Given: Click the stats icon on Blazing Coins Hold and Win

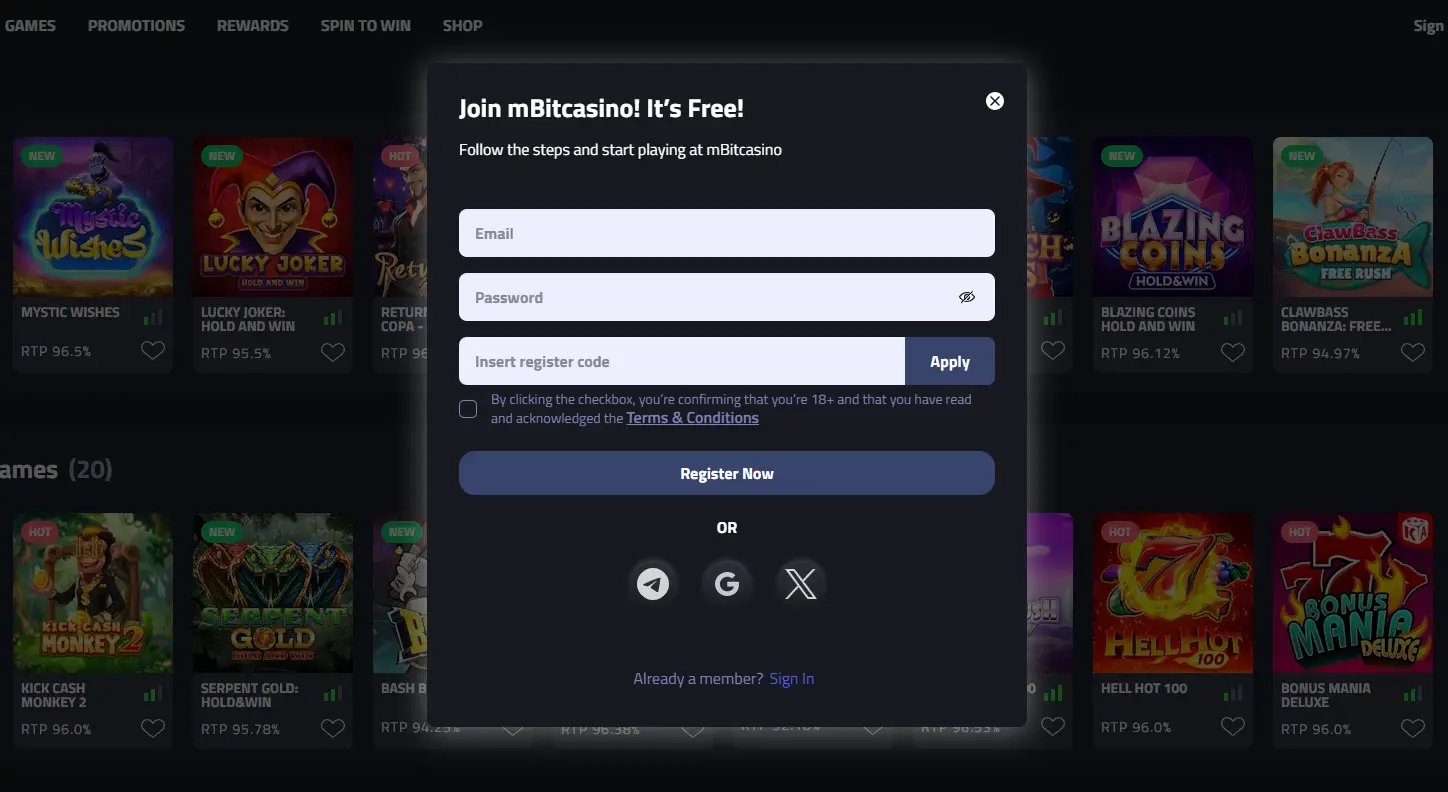Looking at the screenshot, I should coord(1232,316).
